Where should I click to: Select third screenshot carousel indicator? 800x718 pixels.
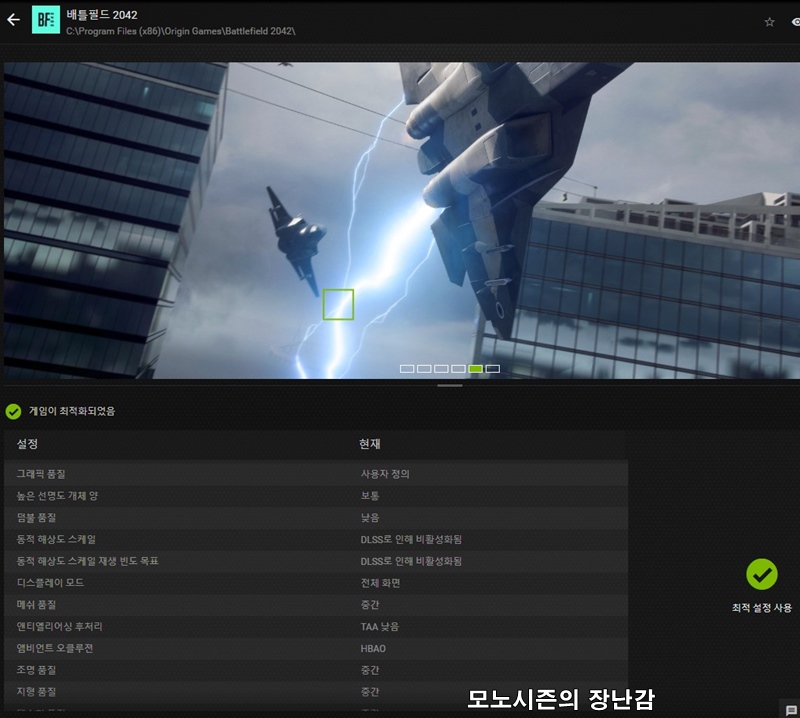pyautogui.click(x=441, y=368)
